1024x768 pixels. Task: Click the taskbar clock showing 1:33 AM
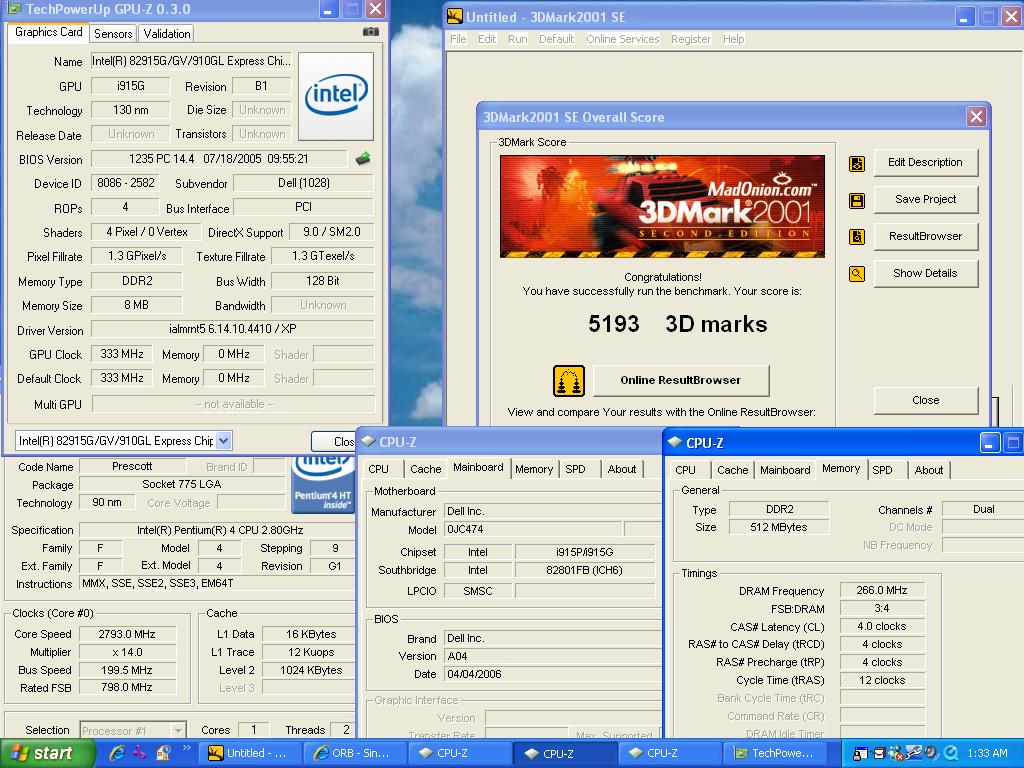[x=987, y=753]
